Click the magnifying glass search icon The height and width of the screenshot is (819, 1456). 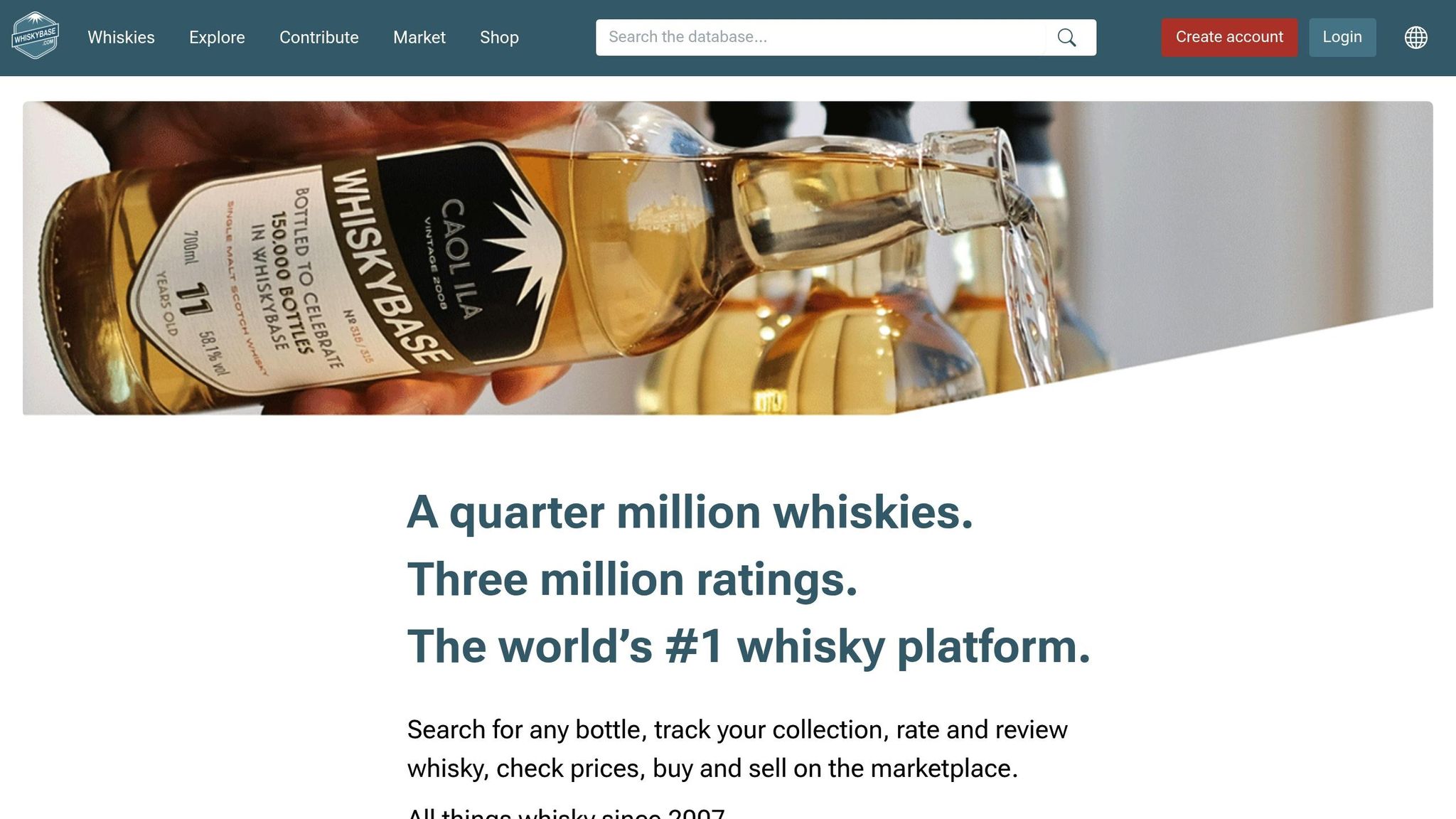1066,37
